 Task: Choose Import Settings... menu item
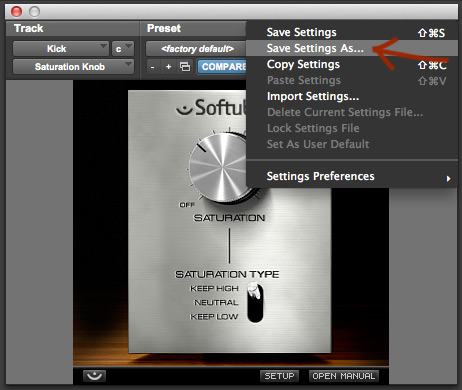point(352,96)
